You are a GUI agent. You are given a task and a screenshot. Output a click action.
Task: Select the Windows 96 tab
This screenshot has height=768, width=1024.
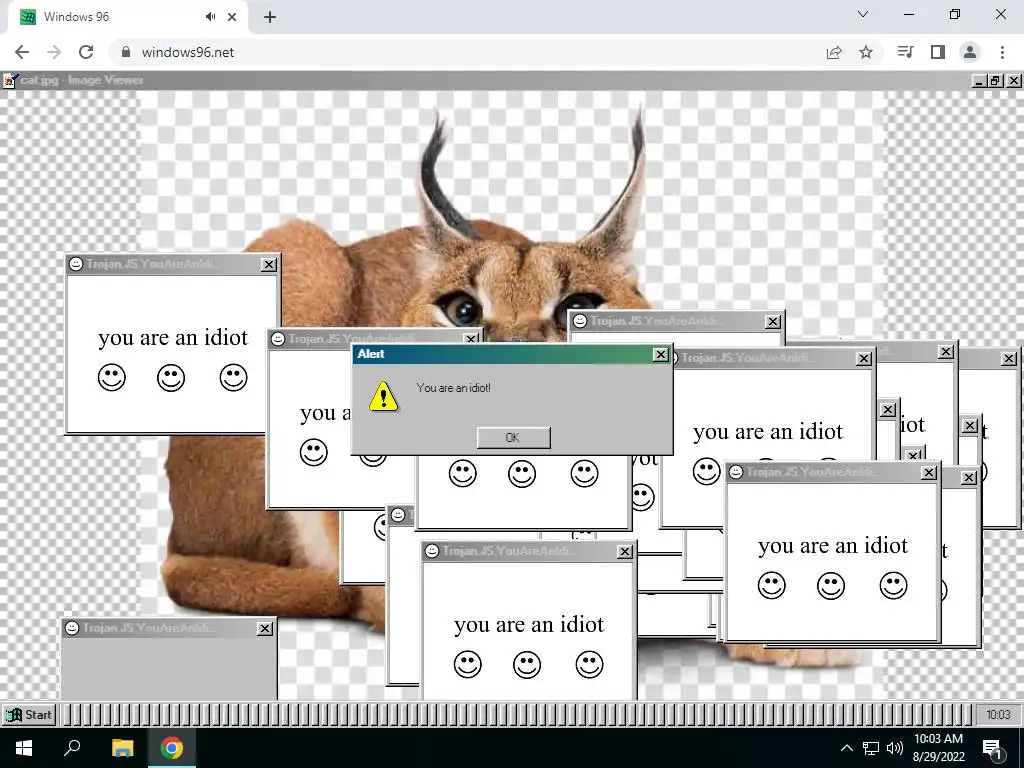(128, 17)
